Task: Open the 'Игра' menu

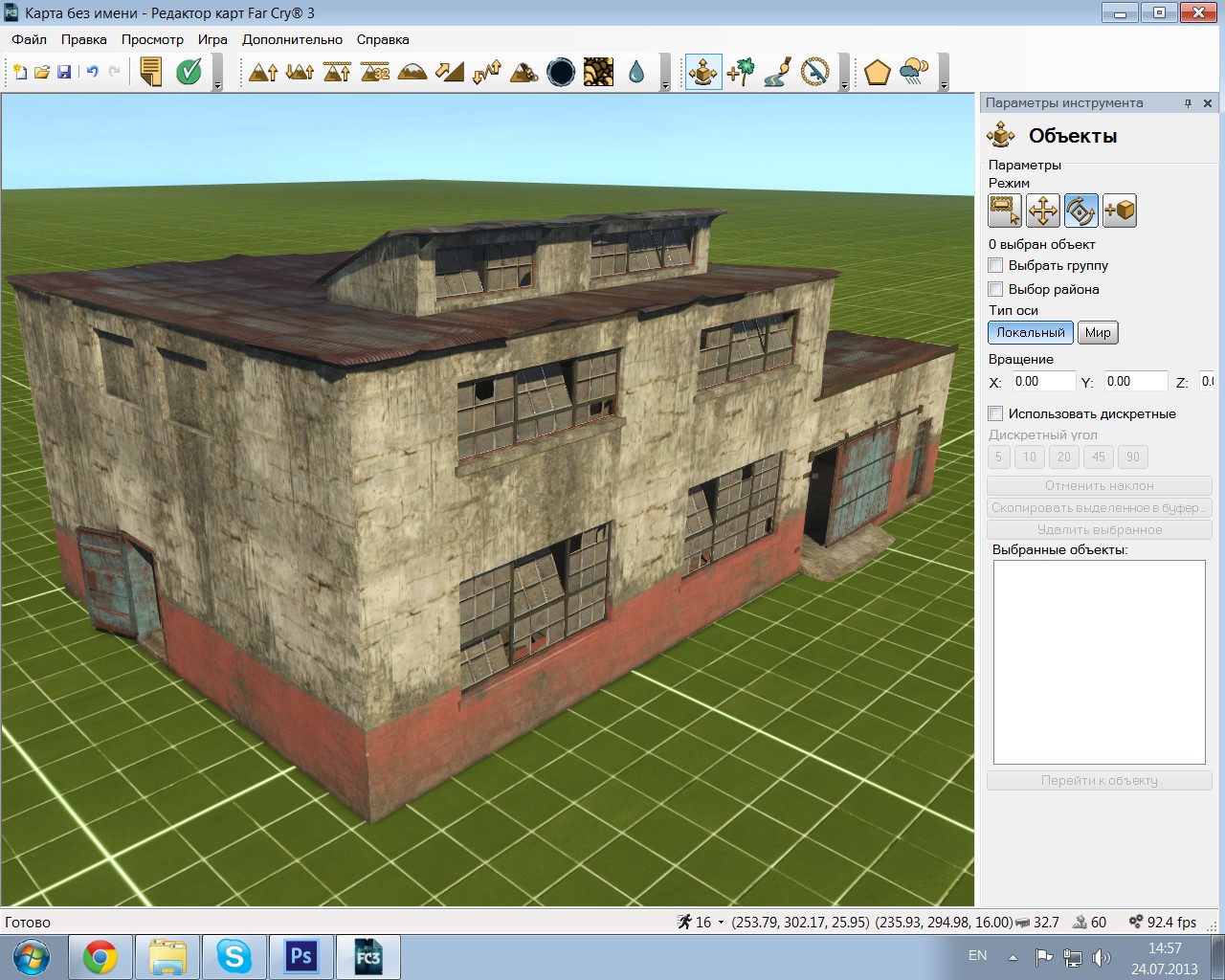Action: pos(212,39)
